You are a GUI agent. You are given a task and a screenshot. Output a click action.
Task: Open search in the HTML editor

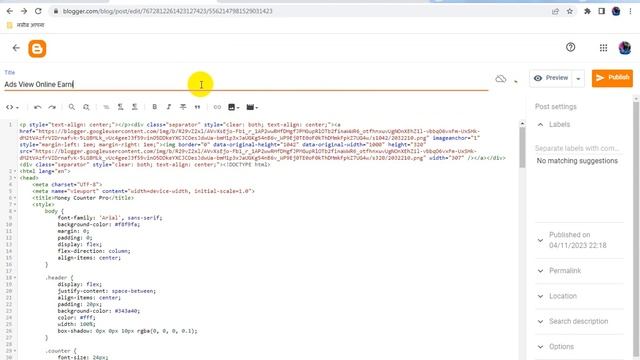72,107
